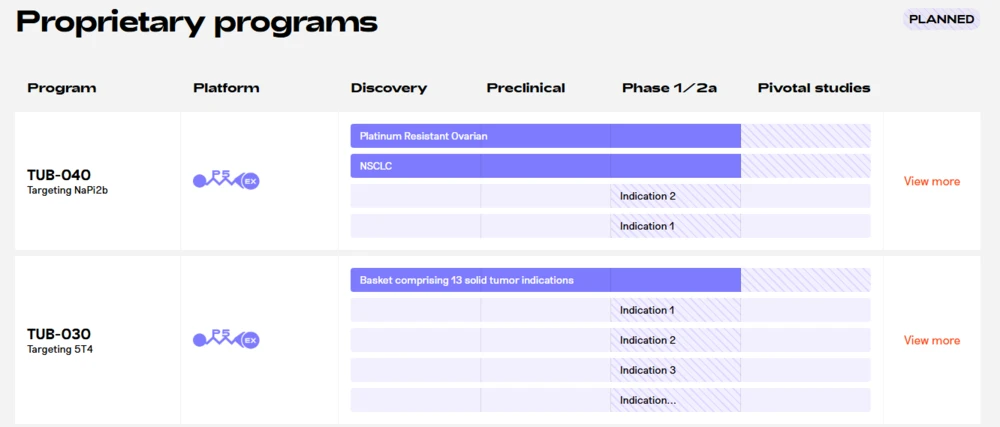Click Basket comprising 13 solid tumor indications bar
The height and width of the screenshot is (427, 1000).
pyautogui.click(x=545, y=280)
